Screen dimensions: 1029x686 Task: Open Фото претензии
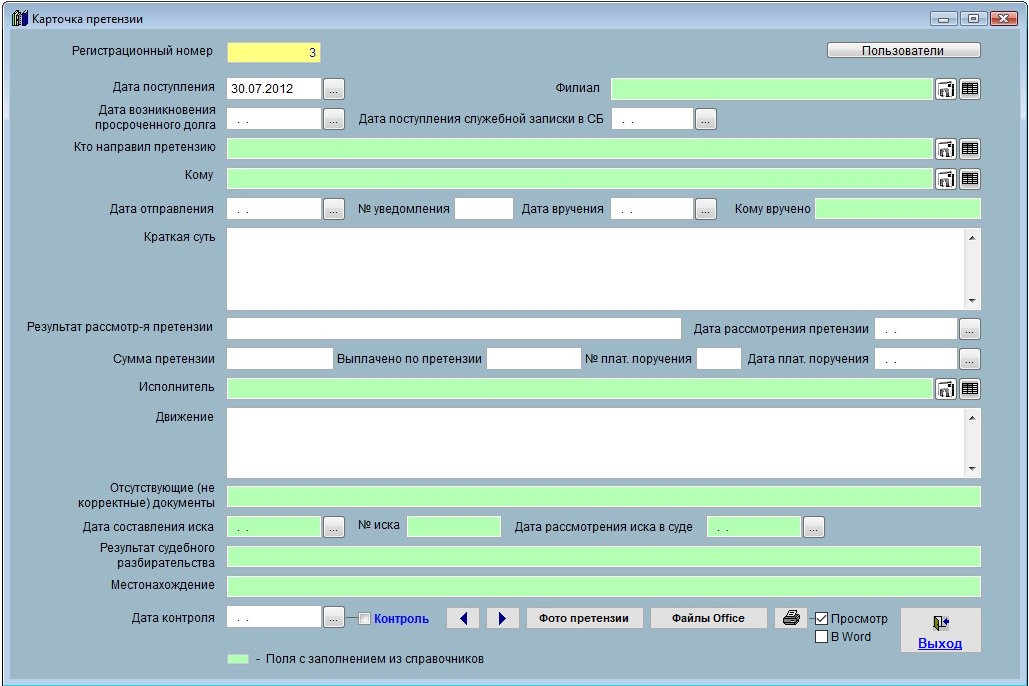click(584, 618)
